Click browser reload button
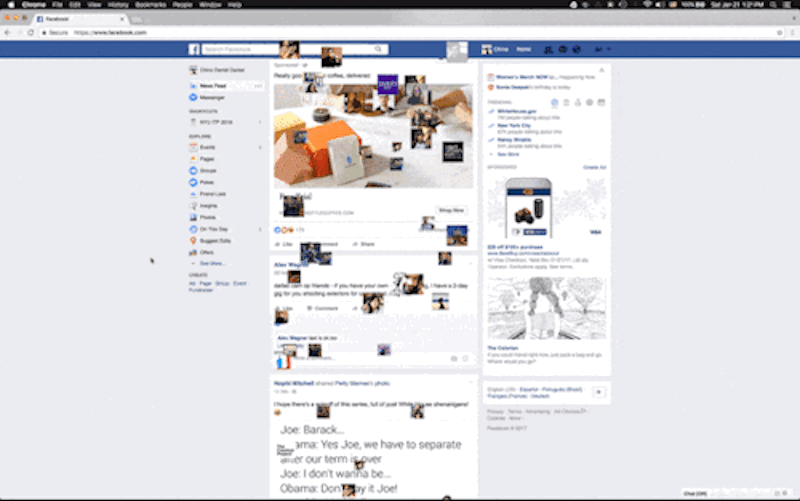 [31, 33]
